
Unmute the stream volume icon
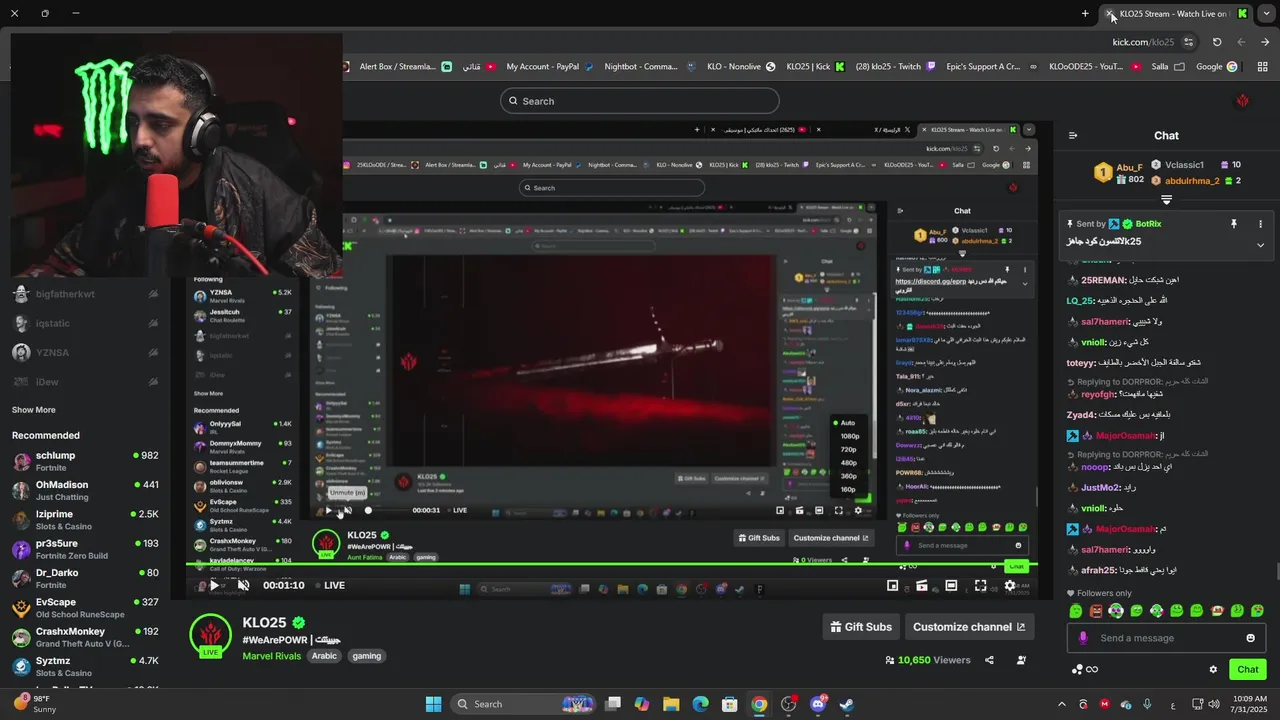243,585
